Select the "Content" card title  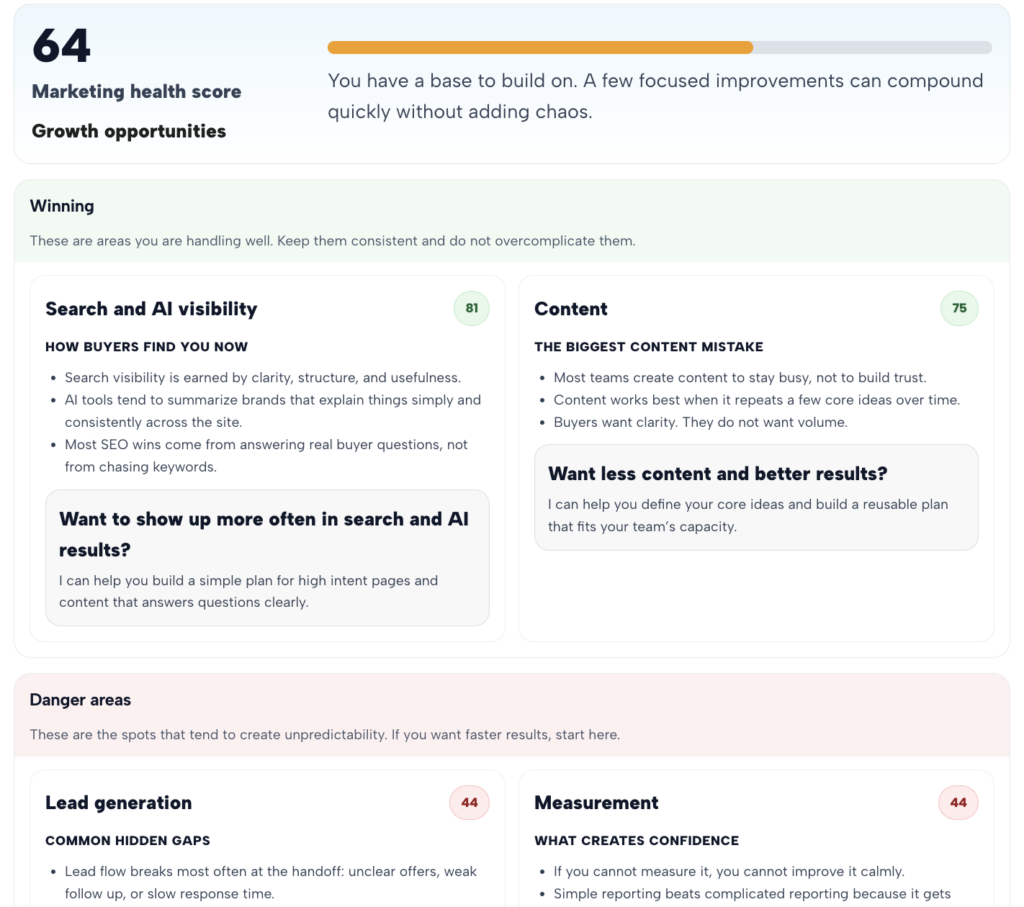[571, 309]
